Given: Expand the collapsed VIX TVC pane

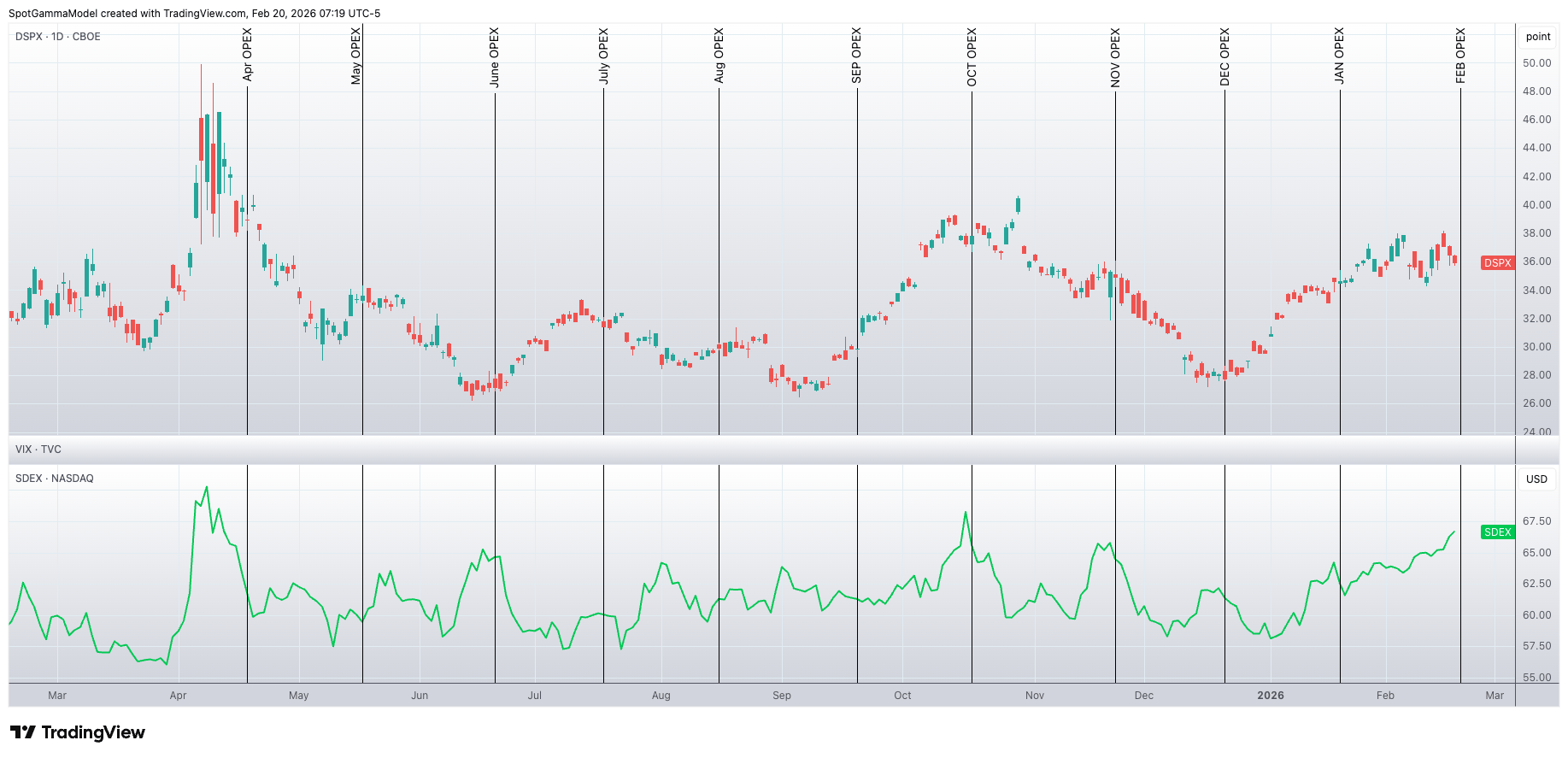Looking at the screenshot, I should click(38, 450).
